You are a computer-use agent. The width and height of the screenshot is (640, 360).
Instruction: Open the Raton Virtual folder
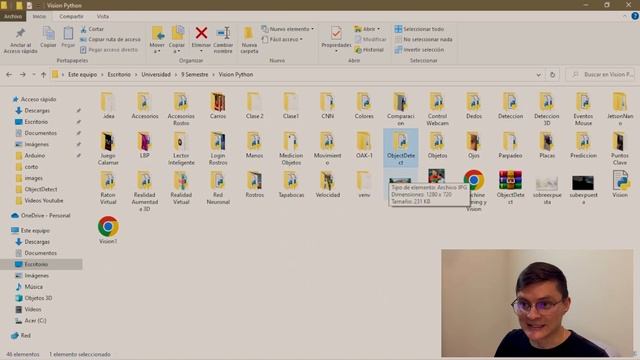click(x=108, y=188)
